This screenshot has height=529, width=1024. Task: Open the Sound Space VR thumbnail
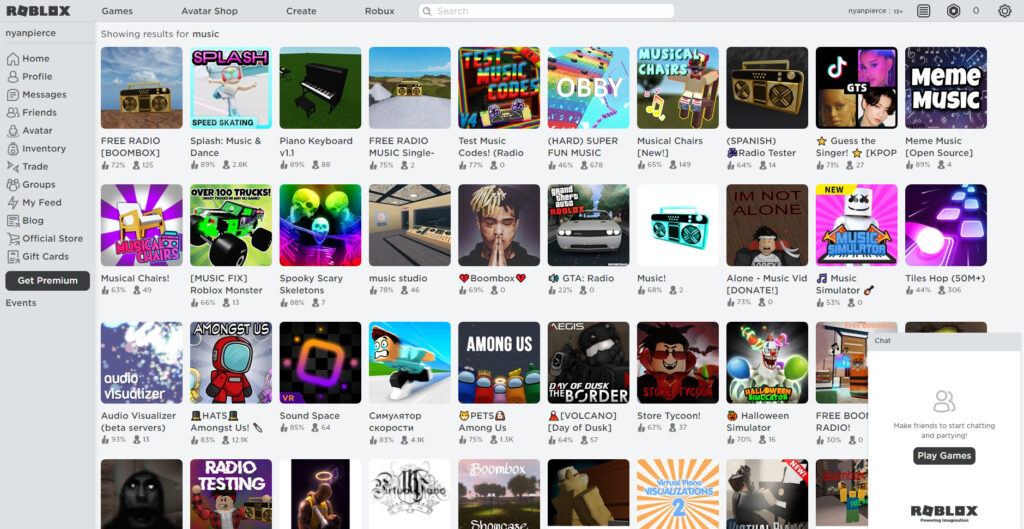pyautogui.click(x=320, y=362)
